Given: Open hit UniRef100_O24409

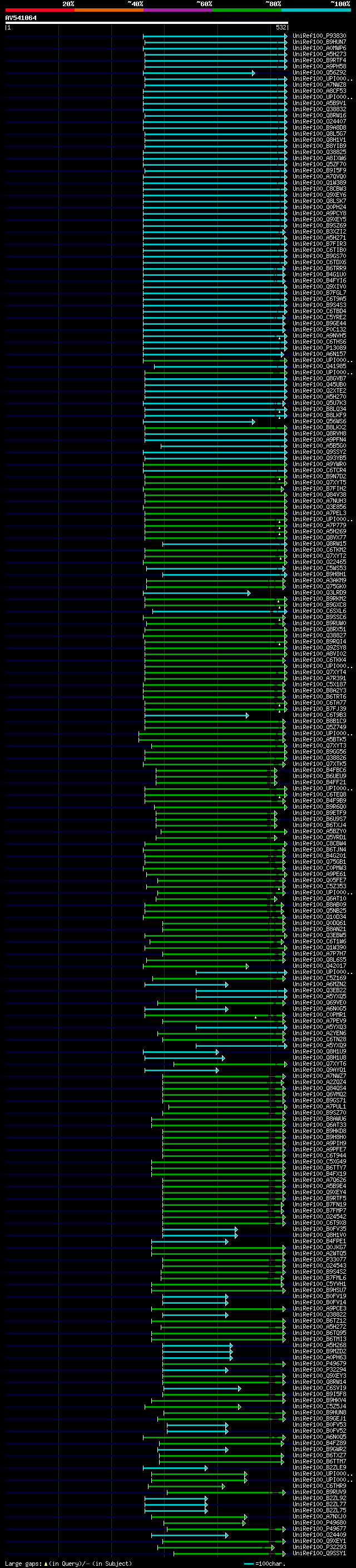Looking at the screenshot, I should [319, 1535].
